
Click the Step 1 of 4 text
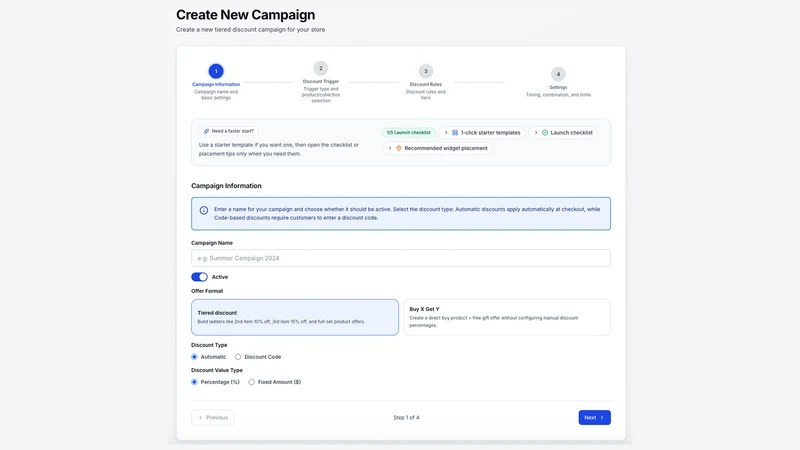click(x=406, y=417)
